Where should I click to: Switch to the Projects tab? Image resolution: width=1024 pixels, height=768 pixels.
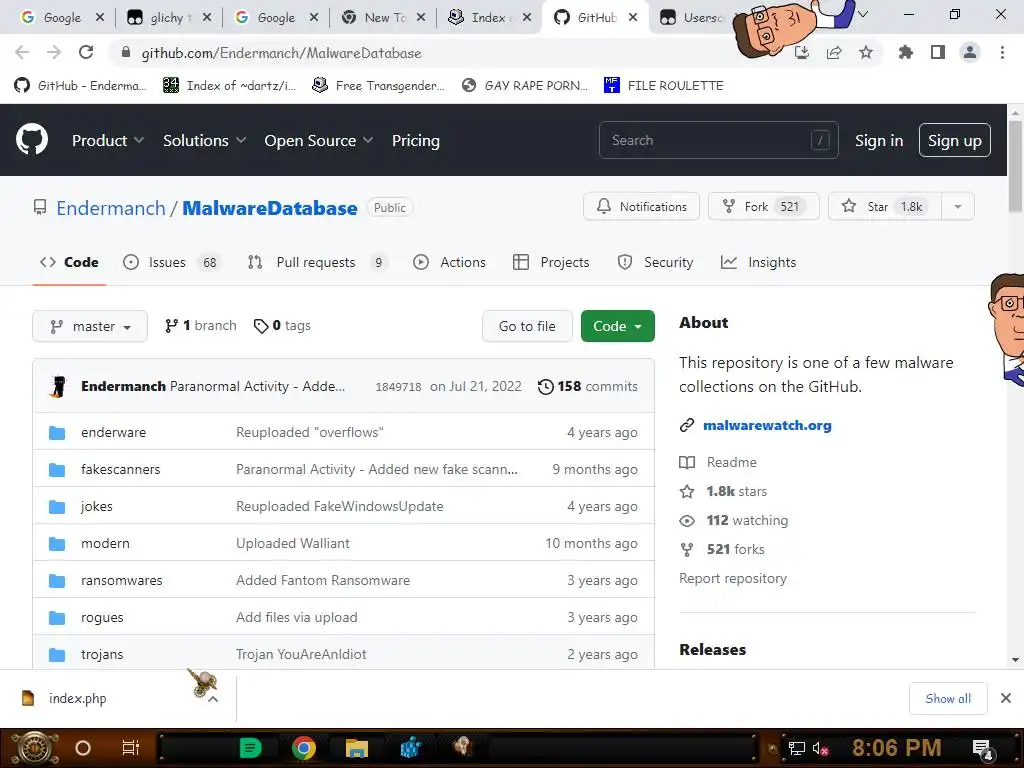tap(551, 262)
